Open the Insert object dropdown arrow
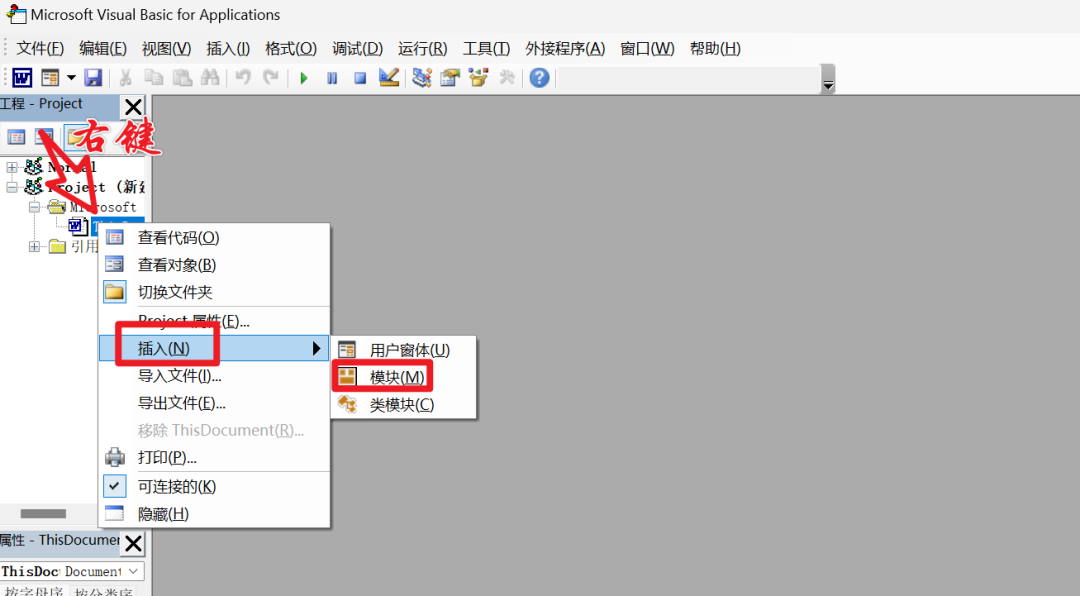The height and width of the screenshot is (596, 1080). pyautogui.click(x=71, y=78)
